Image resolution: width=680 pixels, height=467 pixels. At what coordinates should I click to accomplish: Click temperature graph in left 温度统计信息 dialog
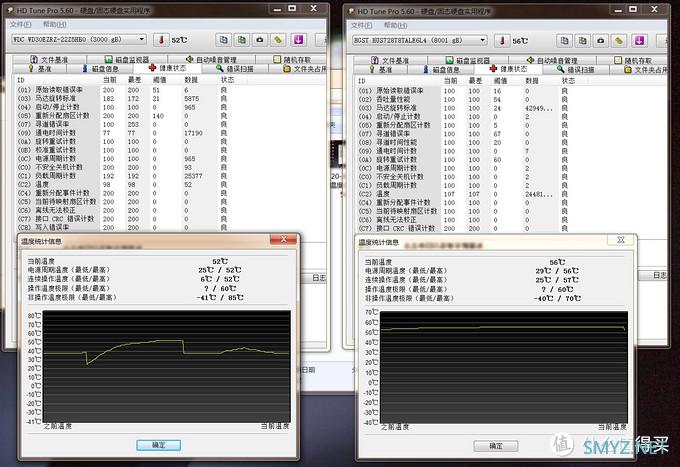coord(167,366)
